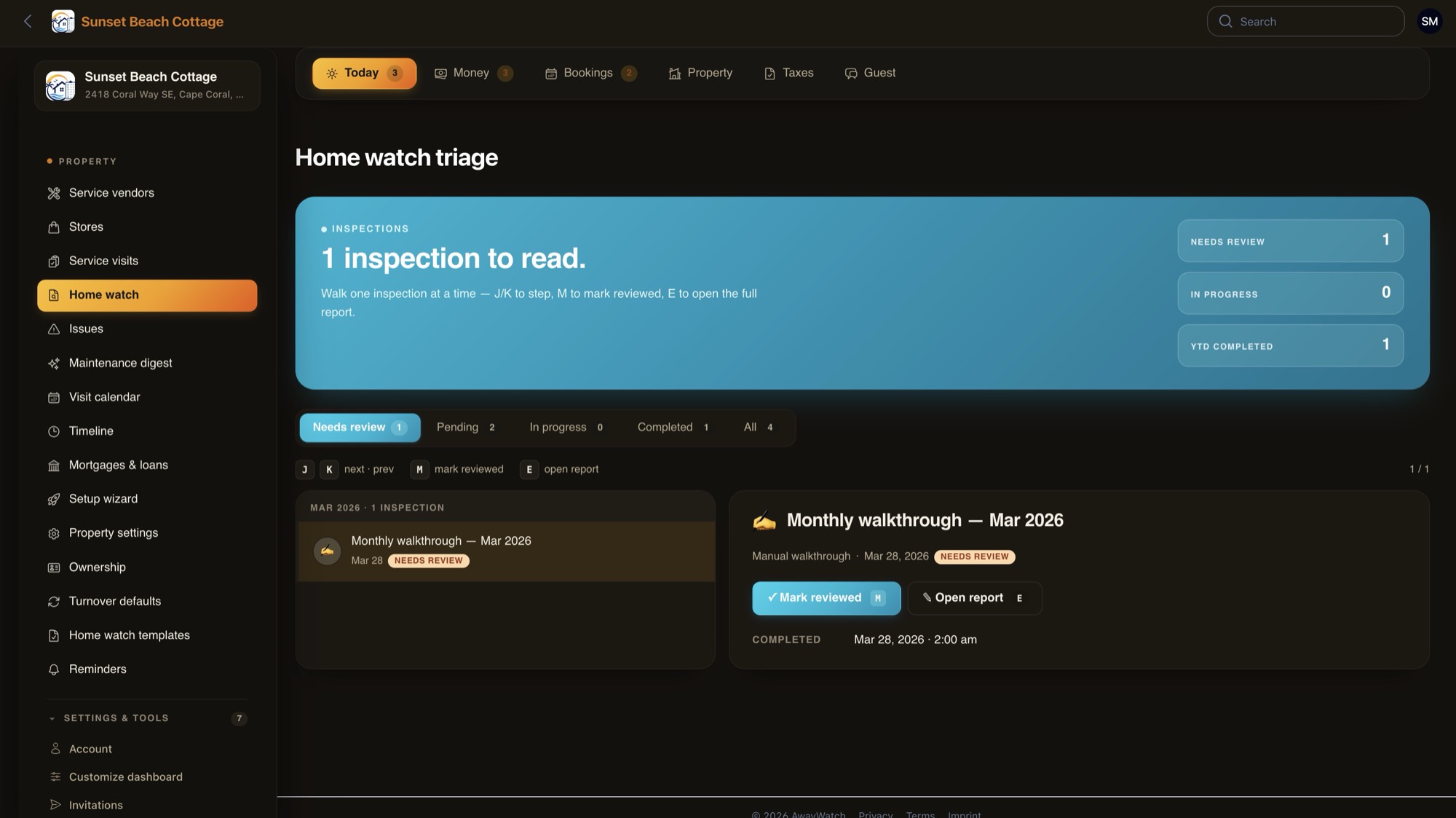This screenshot has height=818, width=1456.
Task: Open the Issues sidebar page
Action: [147, 329]
